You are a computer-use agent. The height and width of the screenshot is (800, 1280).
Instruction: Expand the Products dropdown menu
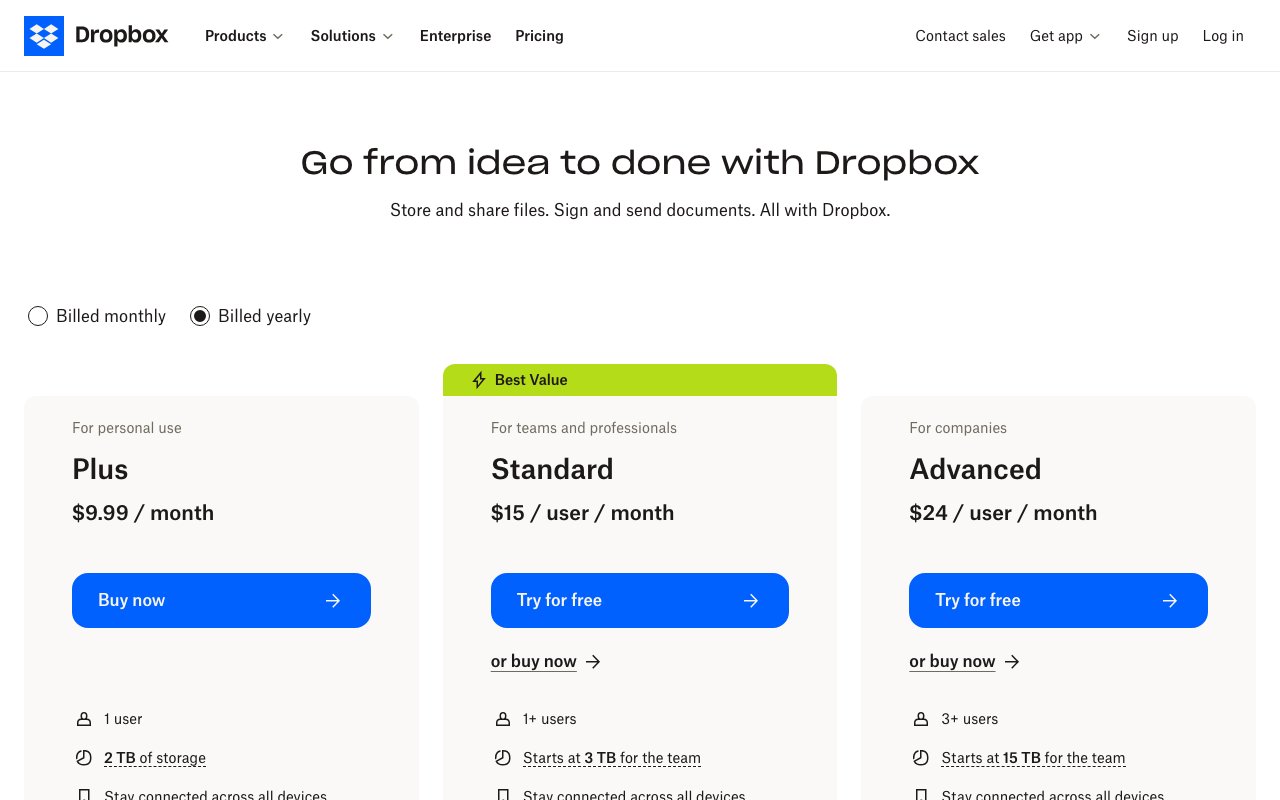244,36
